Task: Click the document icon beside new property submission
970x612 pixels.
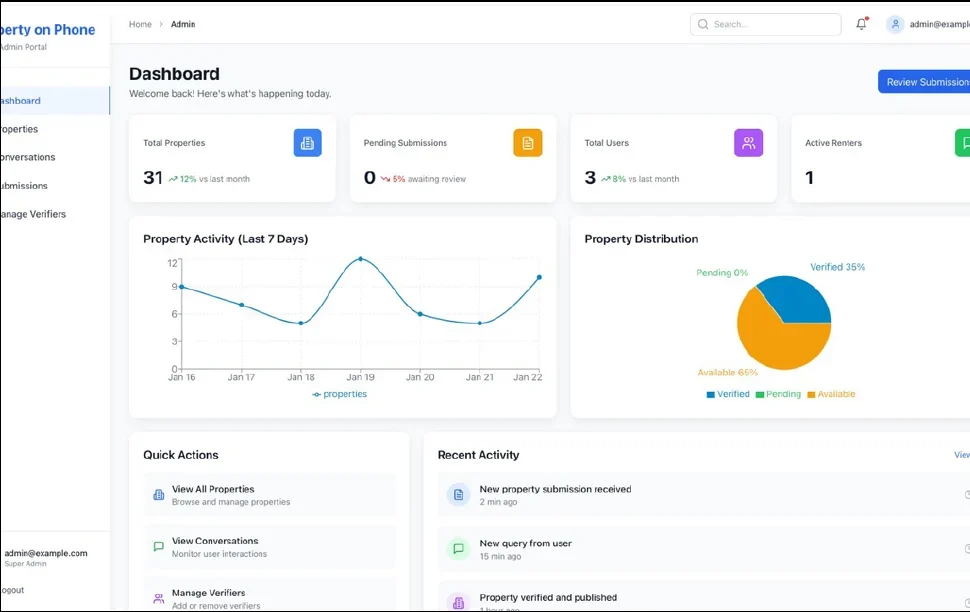Action: coord(458,494)
